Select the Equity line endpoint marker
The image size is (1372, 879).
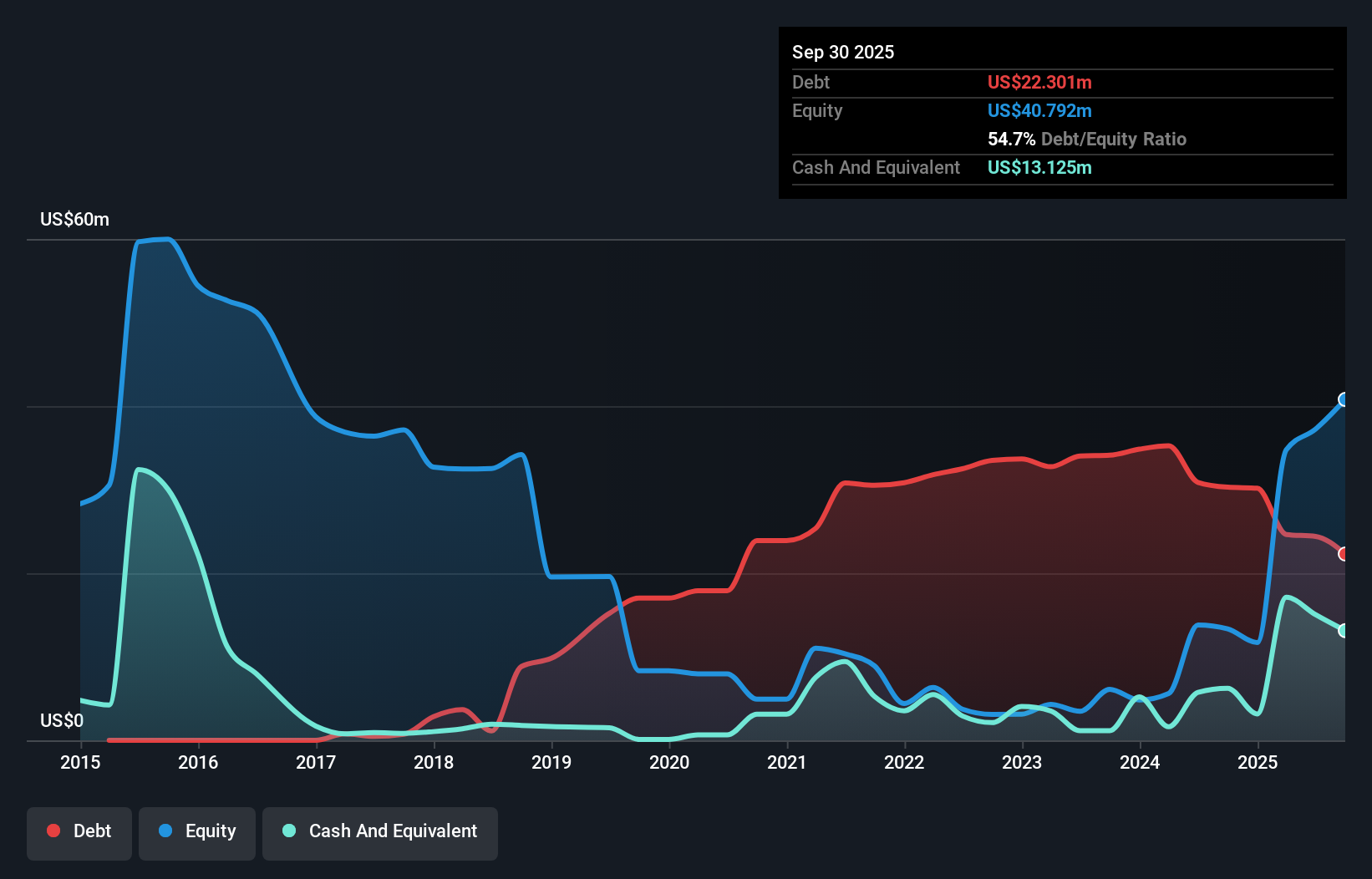(x=1344, y=400)
